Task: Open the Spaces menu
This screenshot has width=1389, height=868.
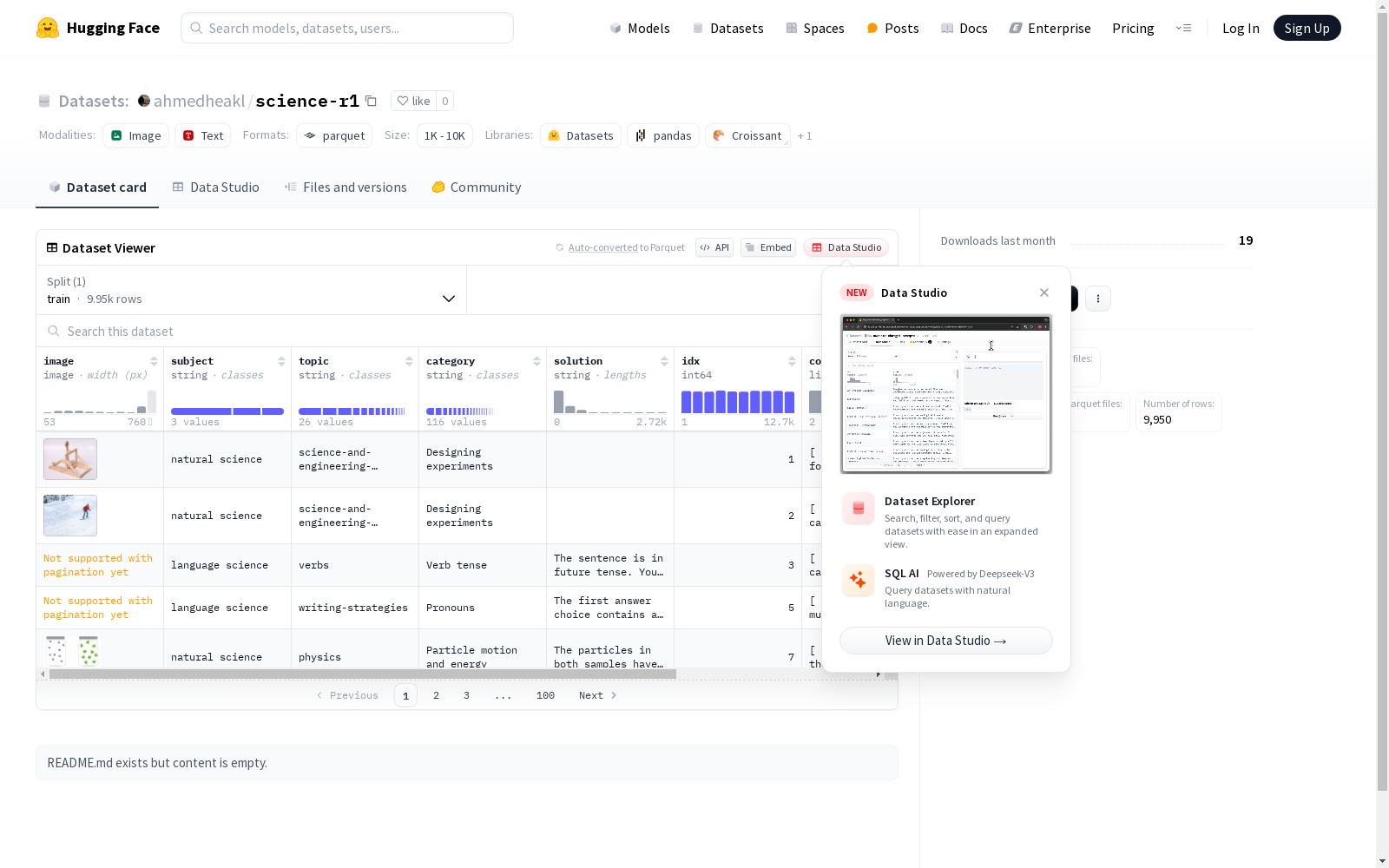Action: pyautogui.click(x=814, y=28)
